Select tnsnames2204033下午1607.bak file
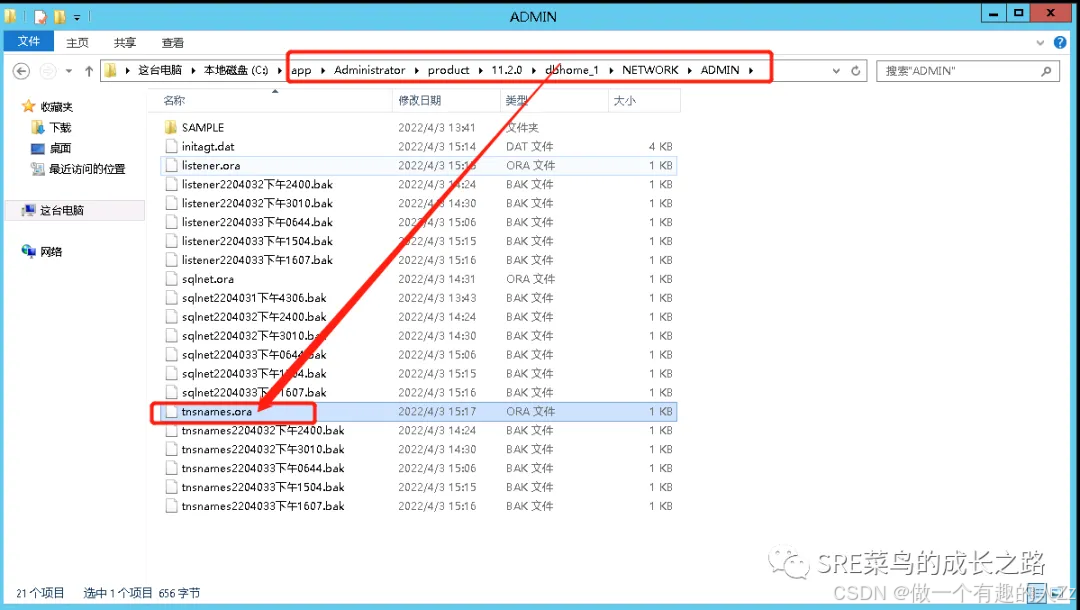This screenshot has height=610, width=1080. coord(419,506)
